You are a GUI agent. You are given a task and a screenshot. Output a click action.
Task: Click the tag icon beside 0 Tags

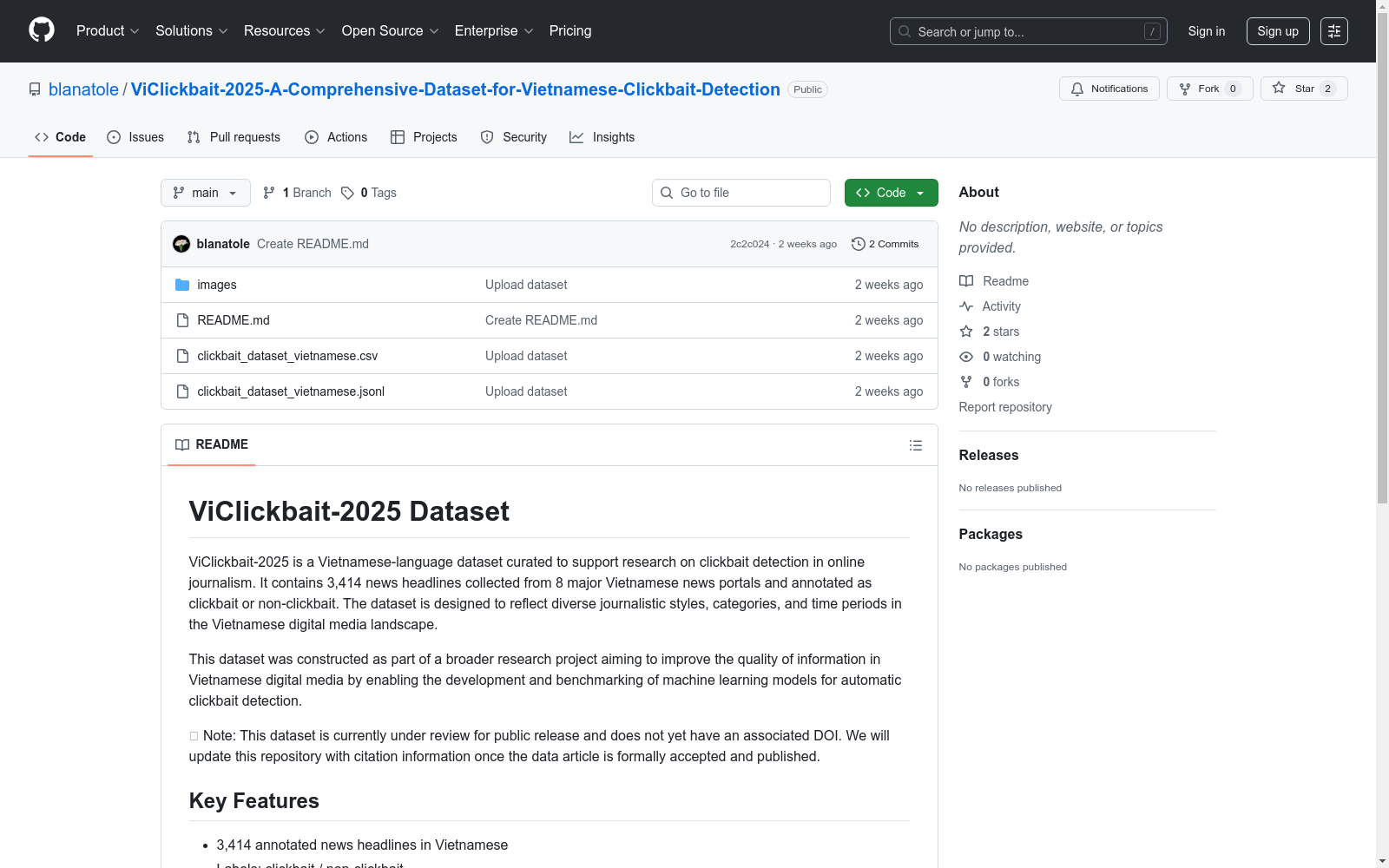pos(347,193)
